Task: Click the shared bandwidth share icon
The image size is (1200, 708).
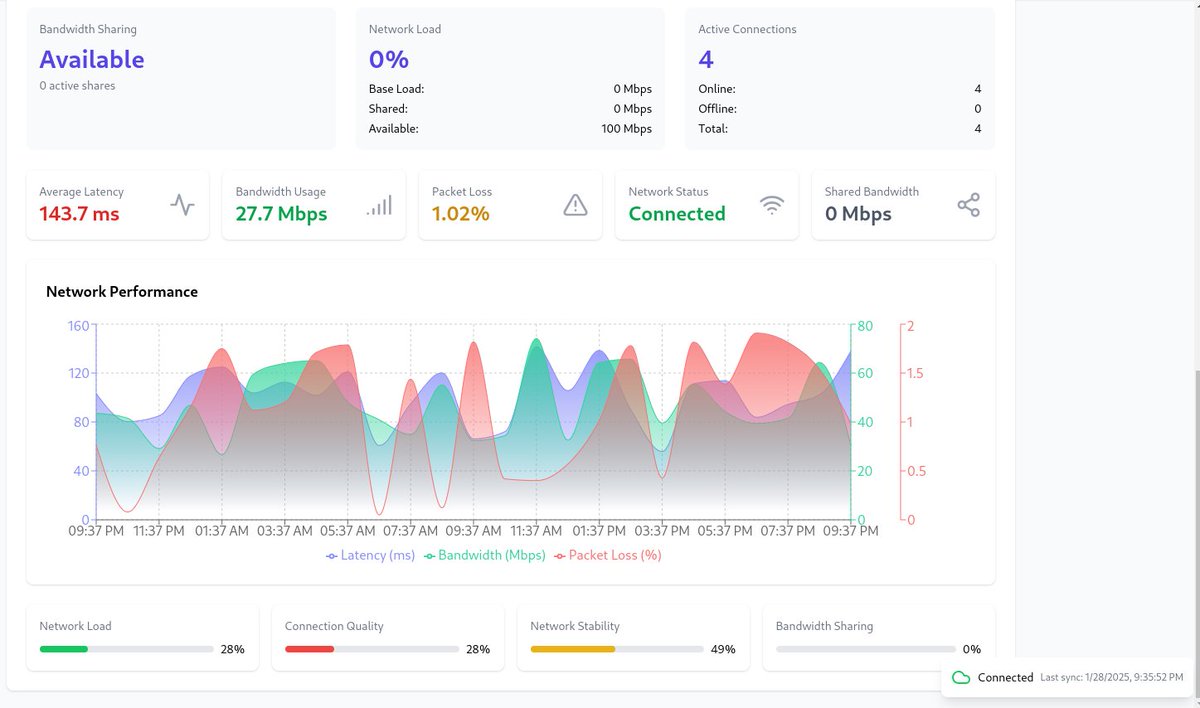Action: point(968,205)
